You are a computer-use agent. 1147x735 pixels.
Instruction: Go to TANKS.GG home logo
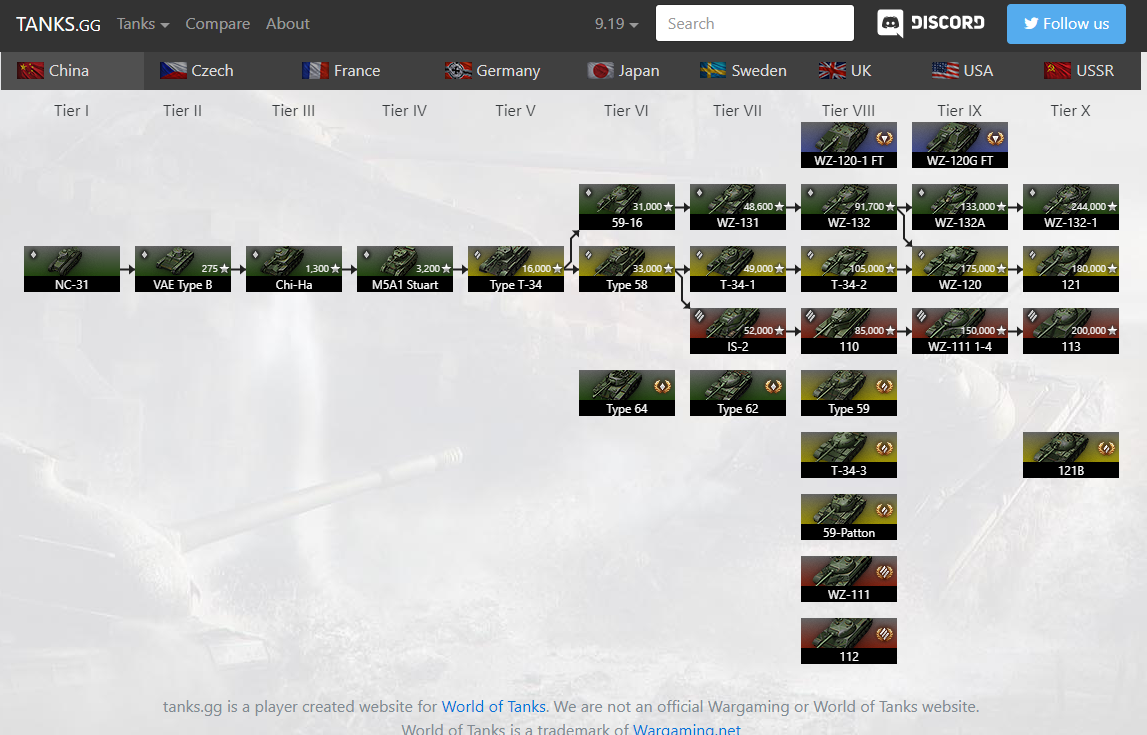point(59,24)
